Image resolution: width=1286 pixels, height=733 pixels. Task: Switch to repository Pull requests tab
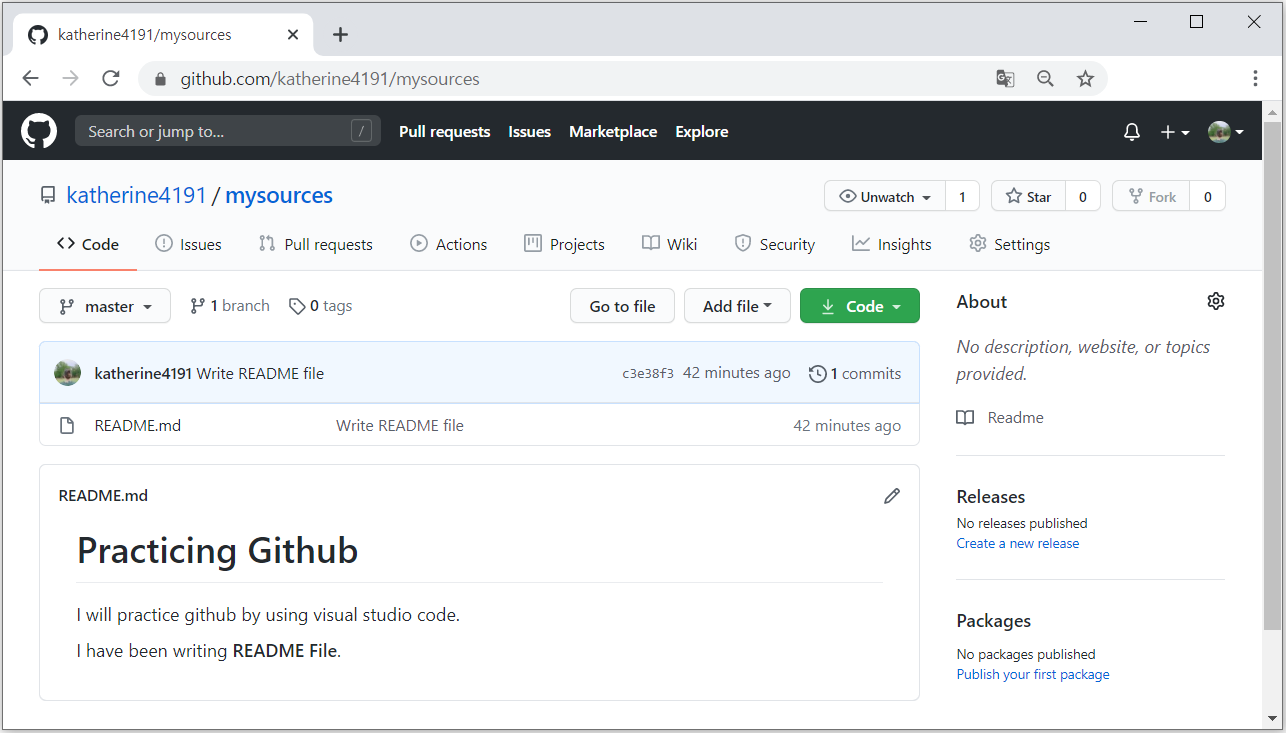point(315,244)
